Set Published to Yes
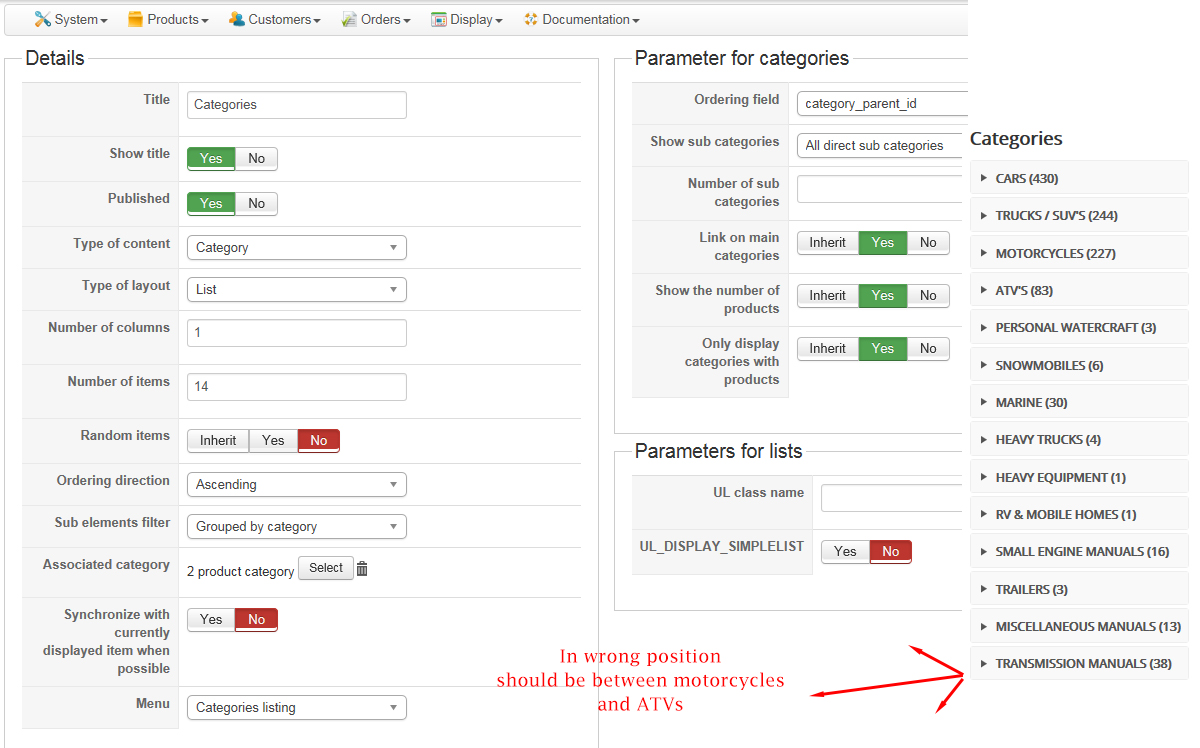Viewport: 1200px width, 748px height. 211,203
